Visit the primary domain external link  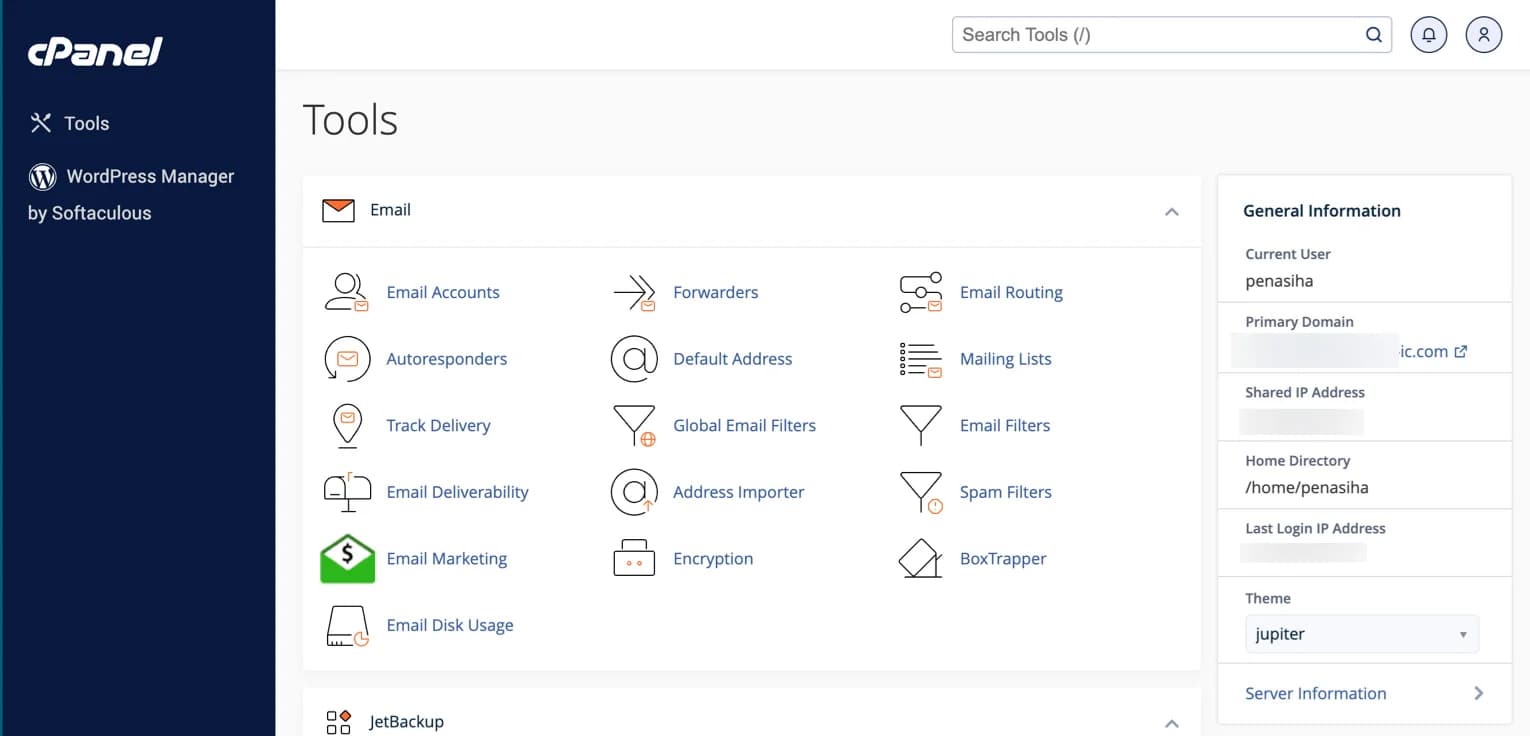coord(1461,351)
